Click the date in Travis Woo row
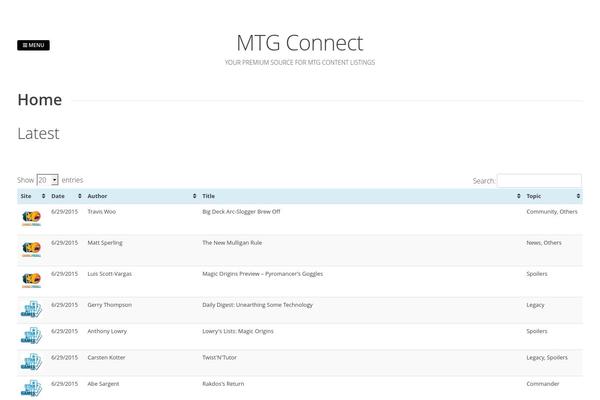 pyautogui.click(x=64, y=212)
